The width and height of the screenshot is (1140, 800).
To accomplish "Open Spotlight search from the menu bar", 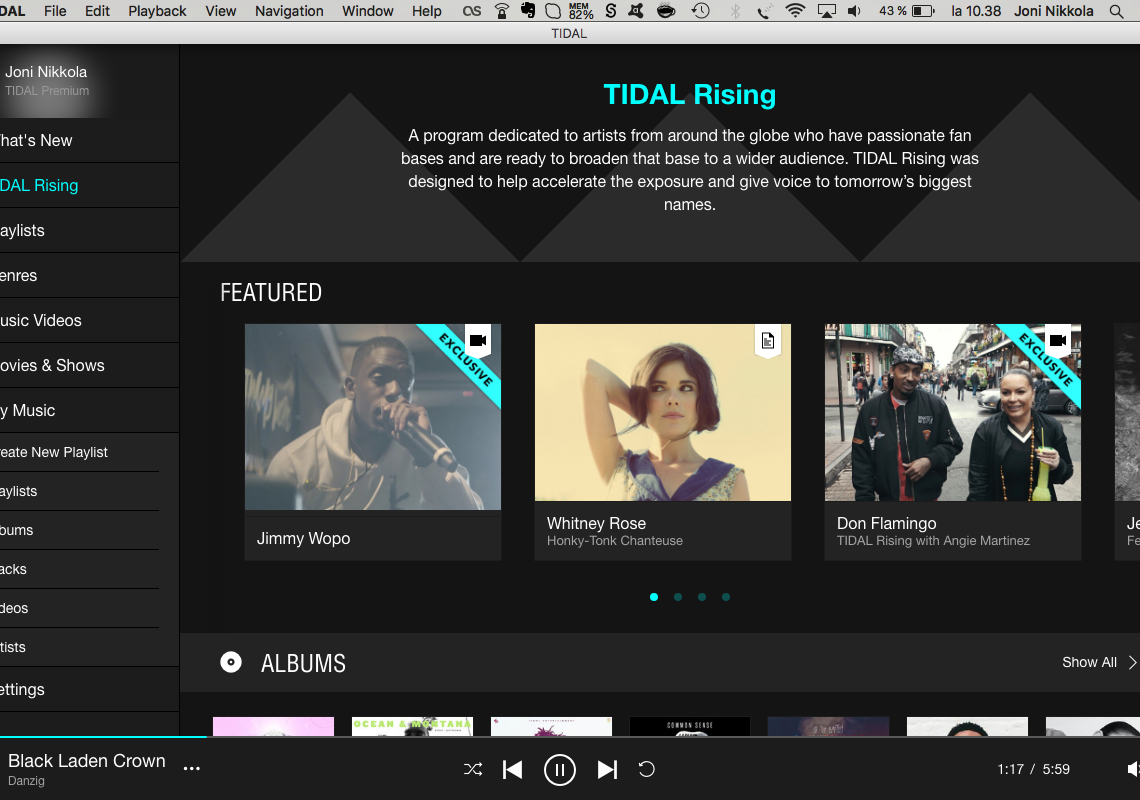I will click(1115, 11).
